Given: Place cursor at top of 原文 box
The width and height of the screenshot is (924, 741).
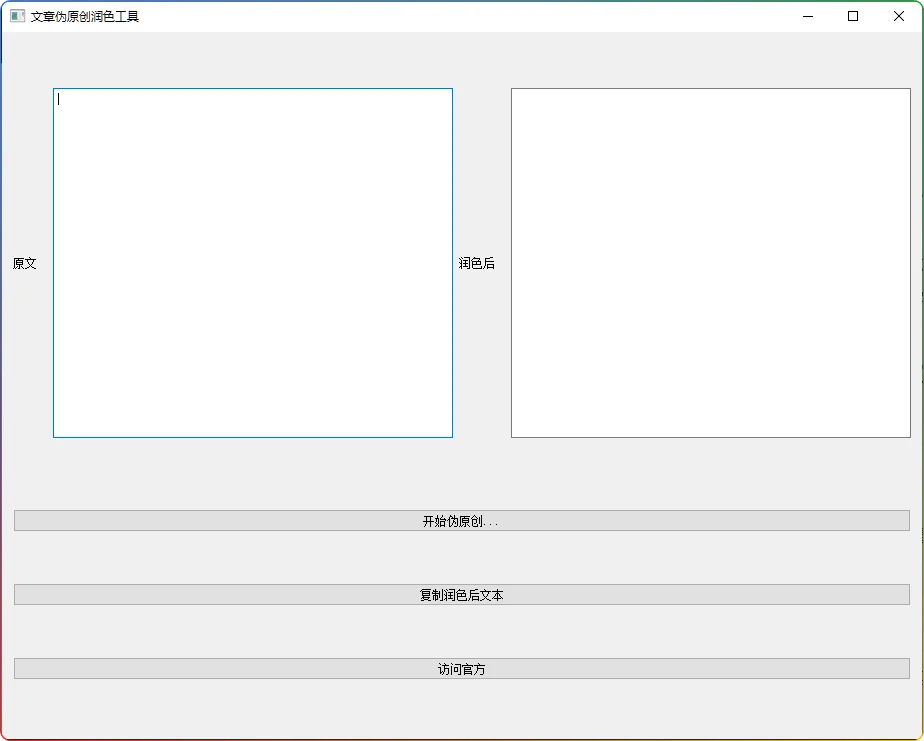Looking at the screenshot, I should pos(253,100).
